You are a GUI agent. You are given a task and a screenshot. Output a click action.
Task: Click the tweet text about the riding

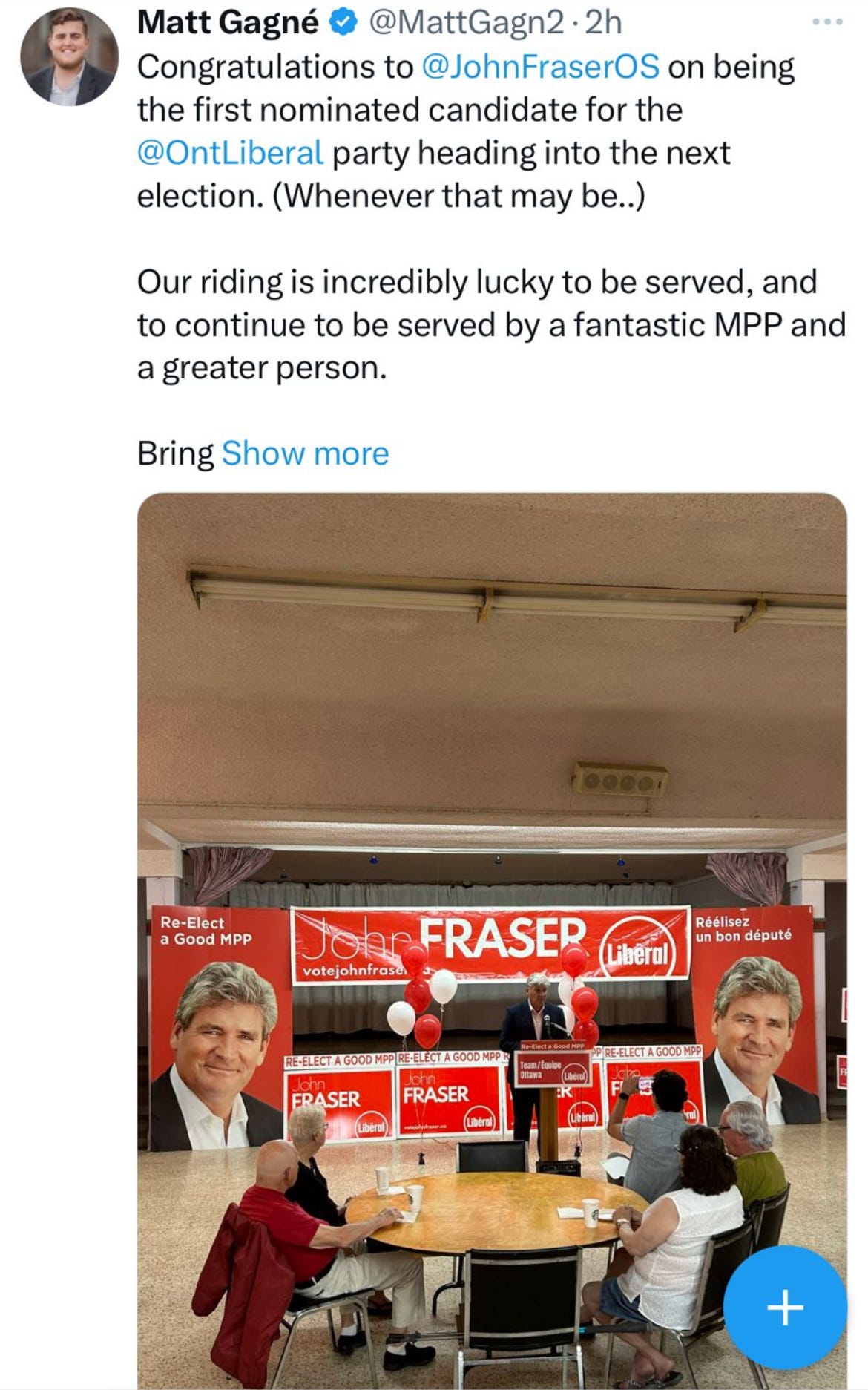pyautogui.click(x=491, y=325)
